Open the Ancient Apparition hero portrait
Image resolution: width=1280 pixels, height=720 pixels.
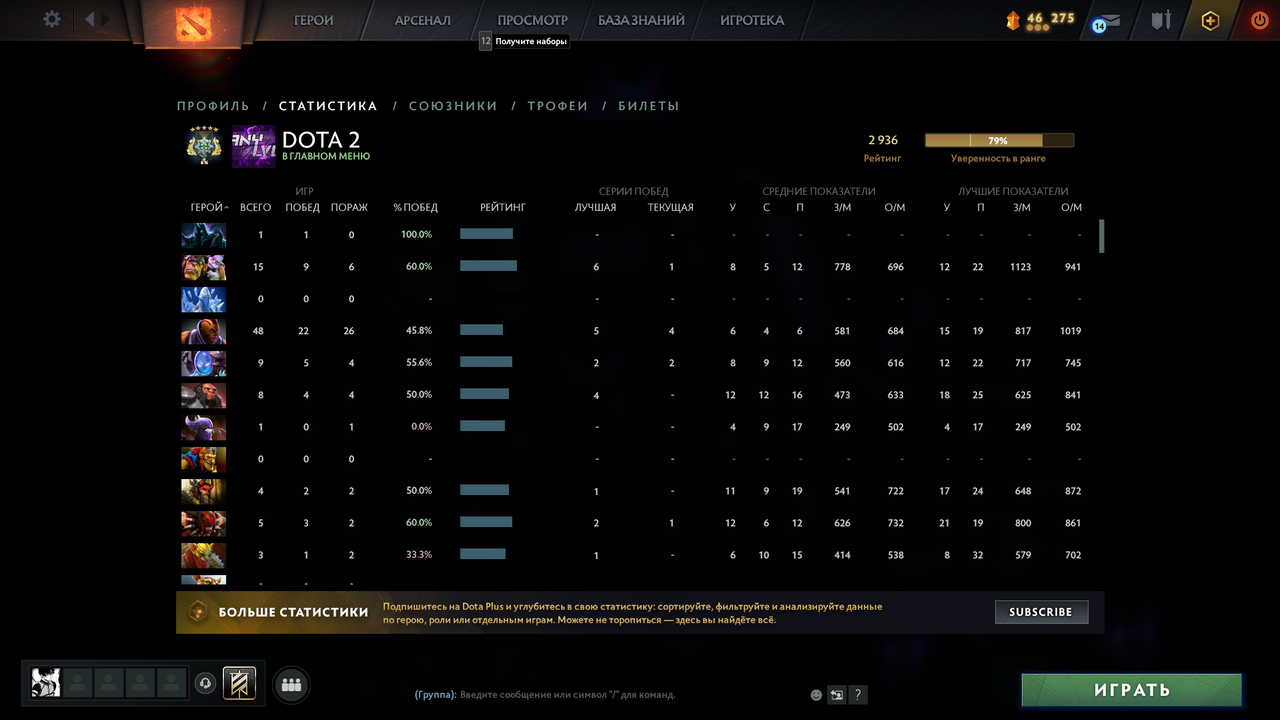click(203, 299)
